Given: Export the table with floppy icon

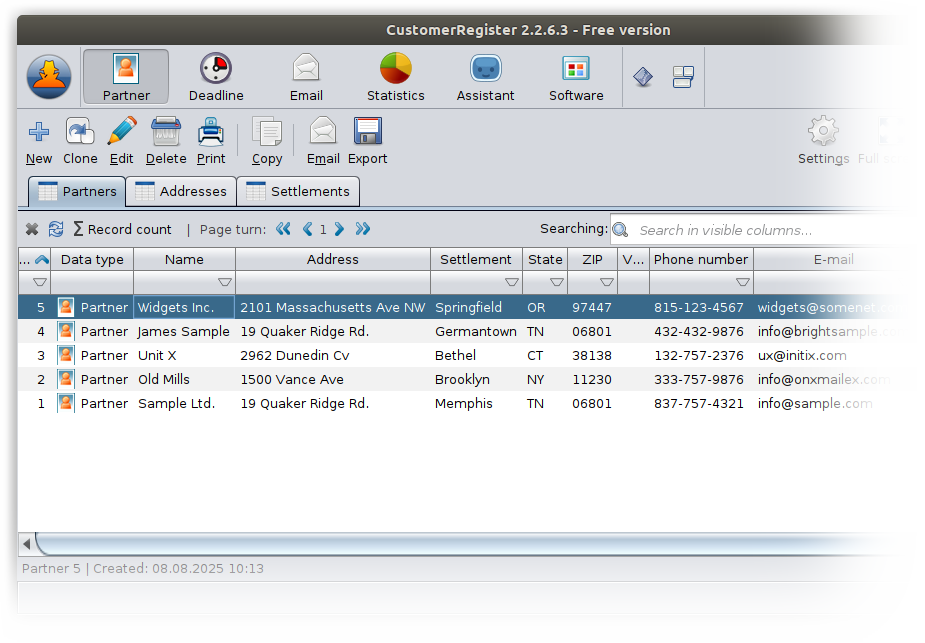Looking at the screenshot, I should tap(368, 142).
